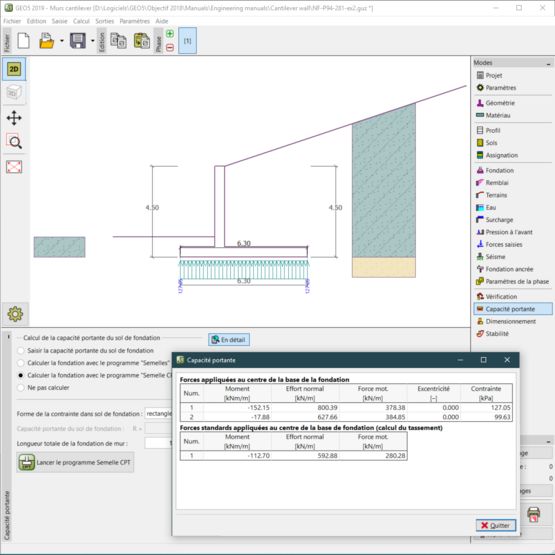Open the Surcharge mode
This screenshot has width=555, height=555.
pyautogui.click(x=499, y=220)
